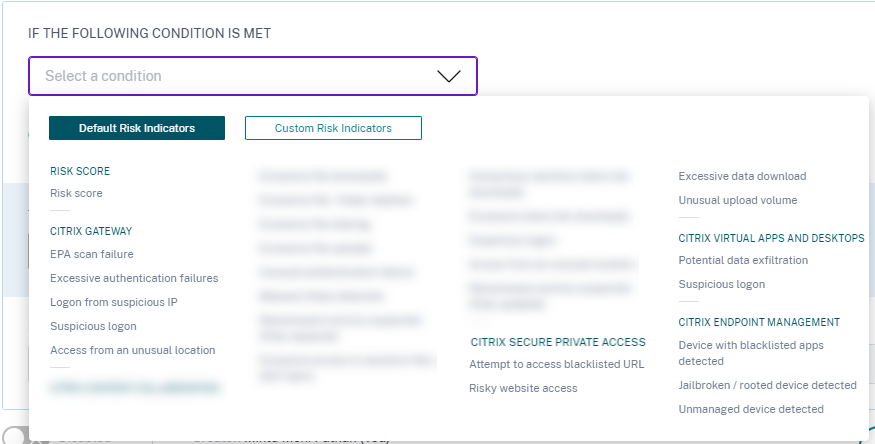Screen dimensions: 875x444
Task: Select Excessive data download option
Action: pyautogui.click(x=742, y=176)
